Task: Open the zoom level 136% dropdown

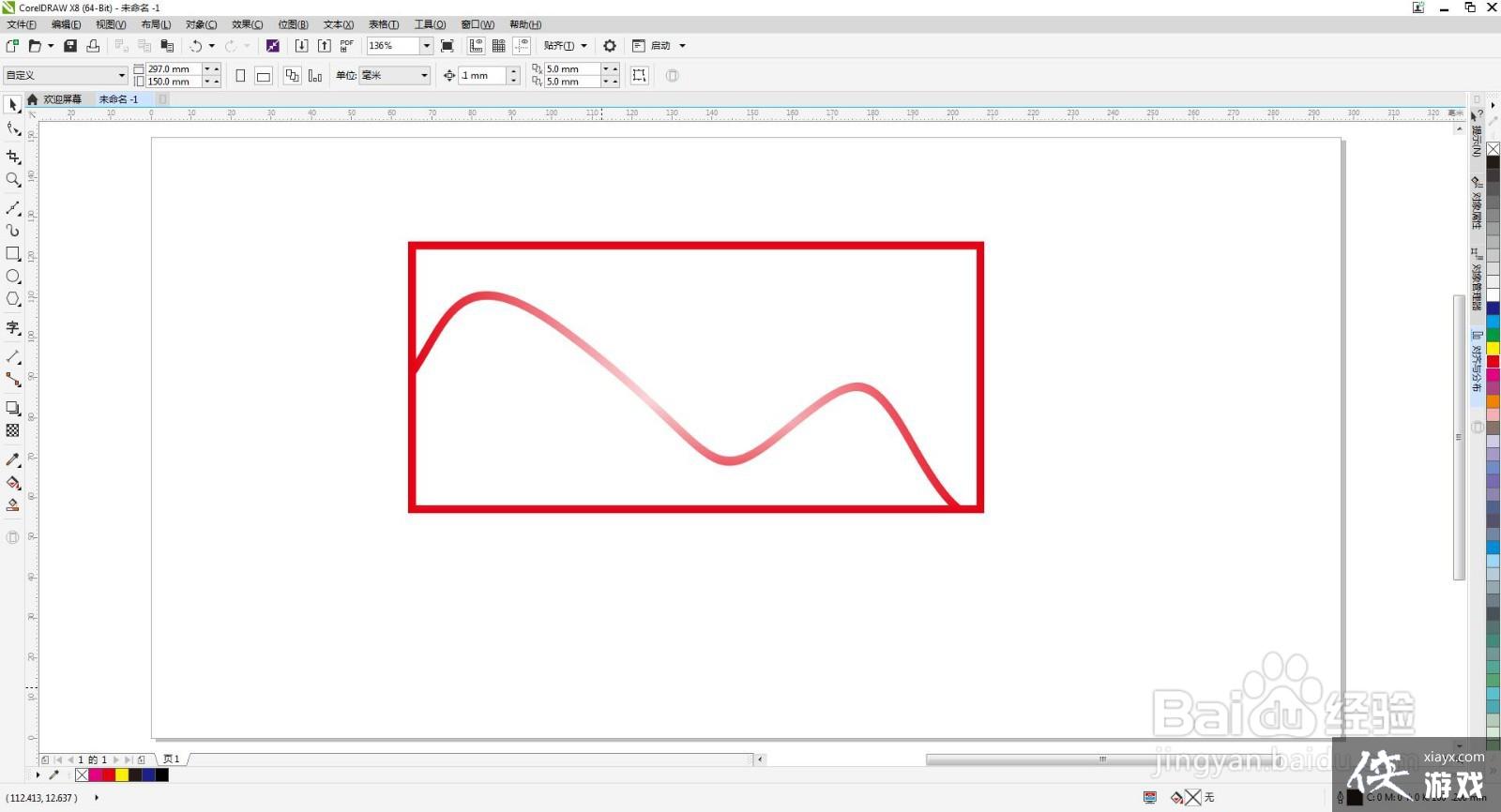Action: pyautogui.click(x=427, y=45)
